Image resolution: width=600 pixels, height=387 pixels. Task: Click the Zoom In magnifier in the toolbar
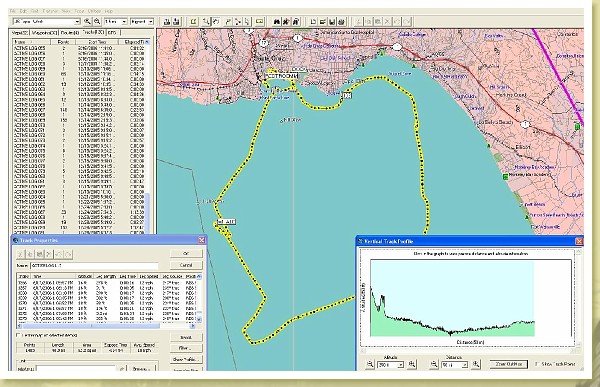coord(87,22)
